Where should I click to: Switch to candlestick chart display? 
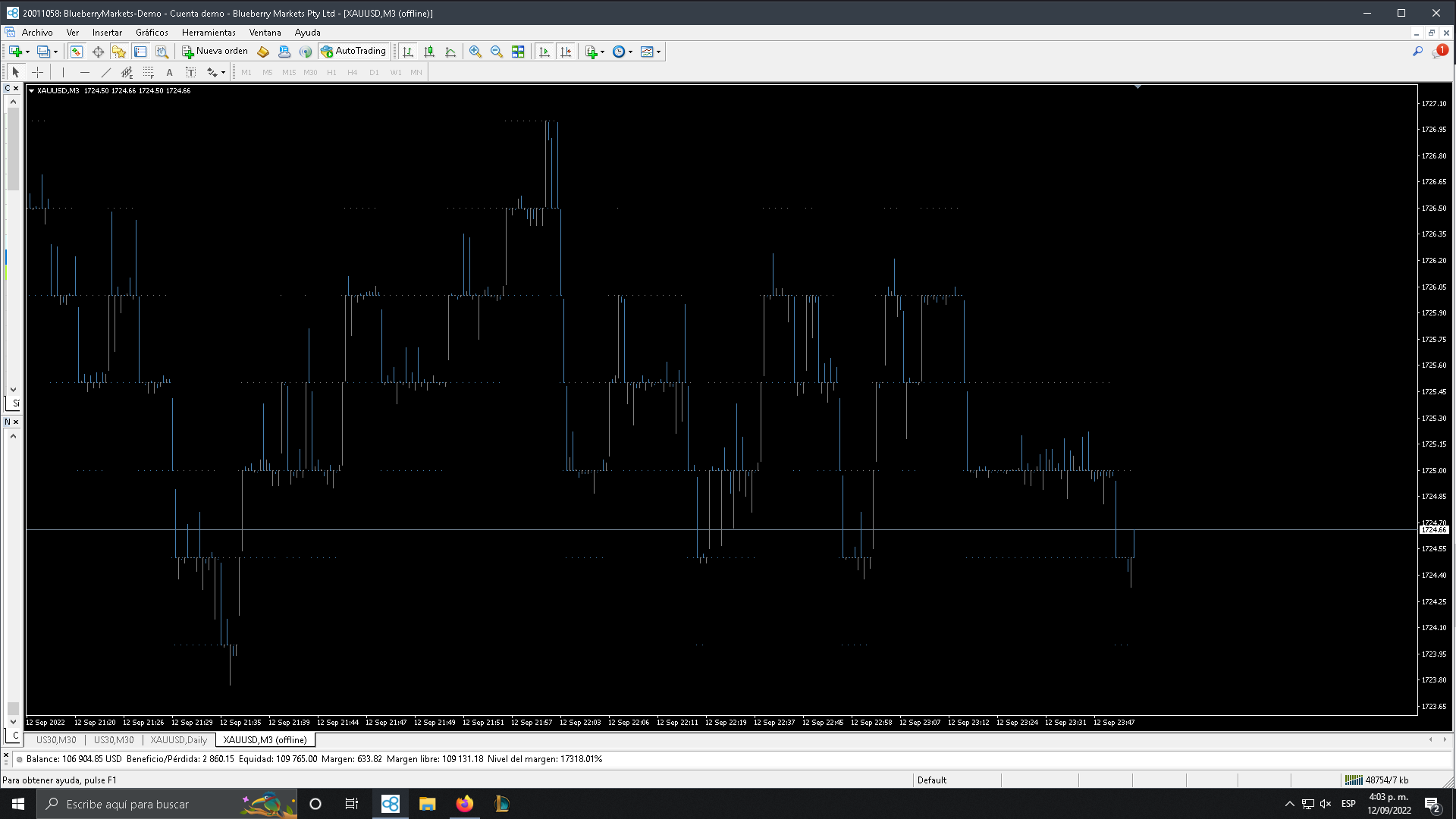click(429, 52)
